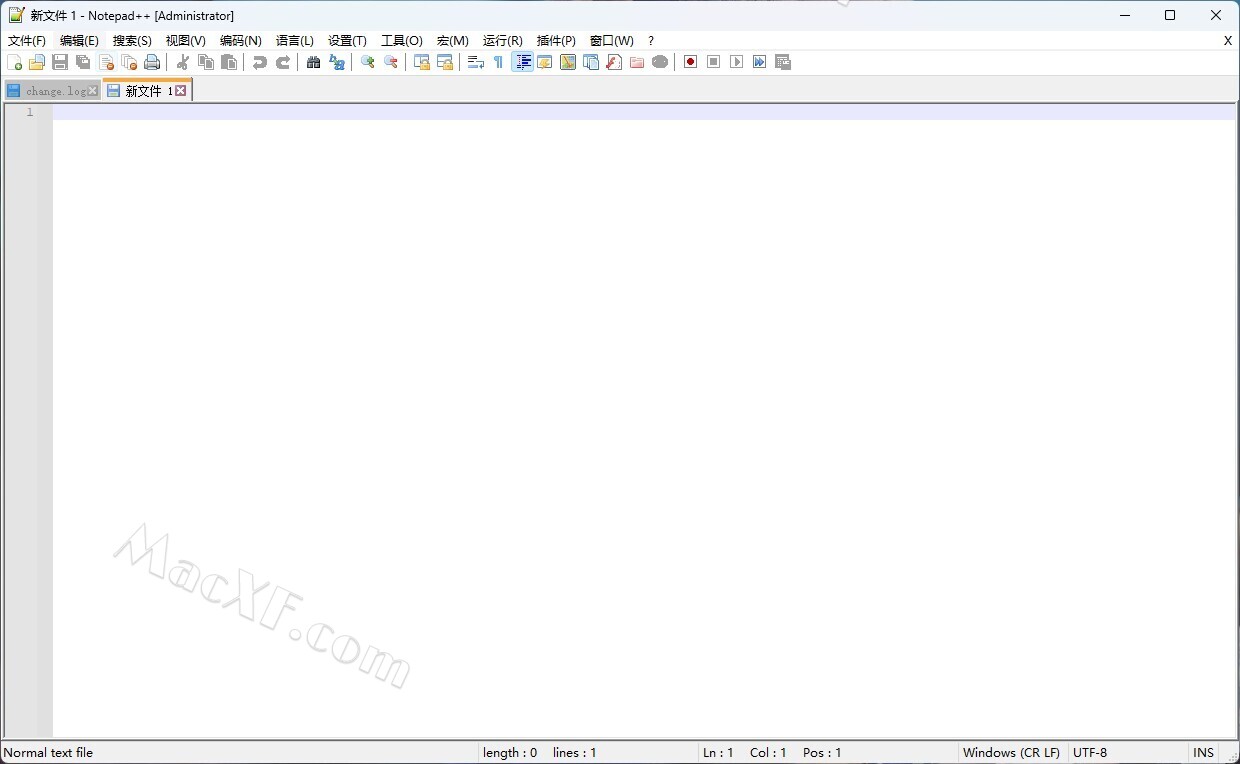Screen dimensions: 1240x764
Task: Click Windows (CR LF) in status bar
Action: (x=1011, y=753)
